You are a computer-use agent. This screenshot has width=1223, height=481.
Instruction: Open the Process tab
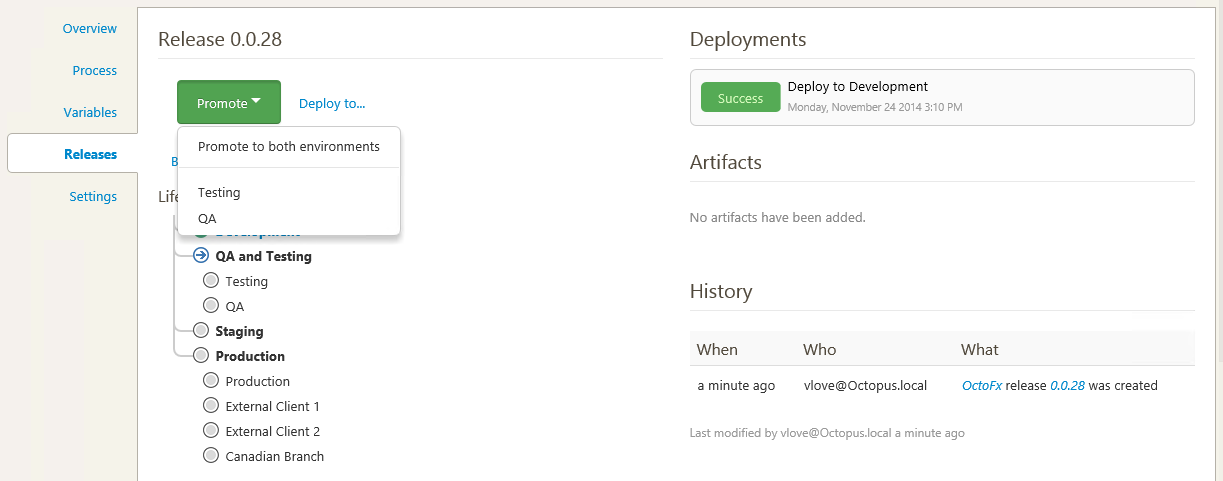click(95, 71)
